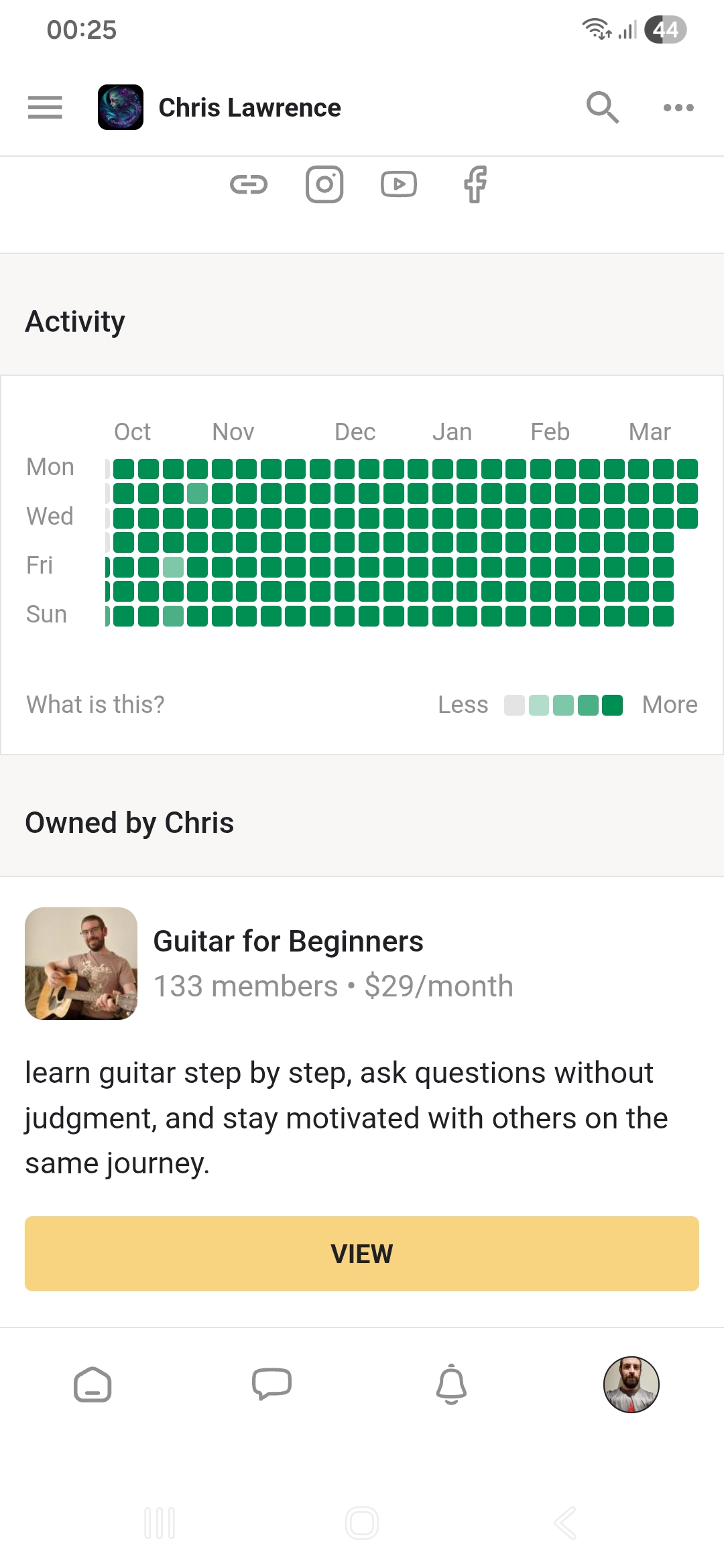
Task: Open the website link icon
Action: pyautogui.click(x=249, y=184)
